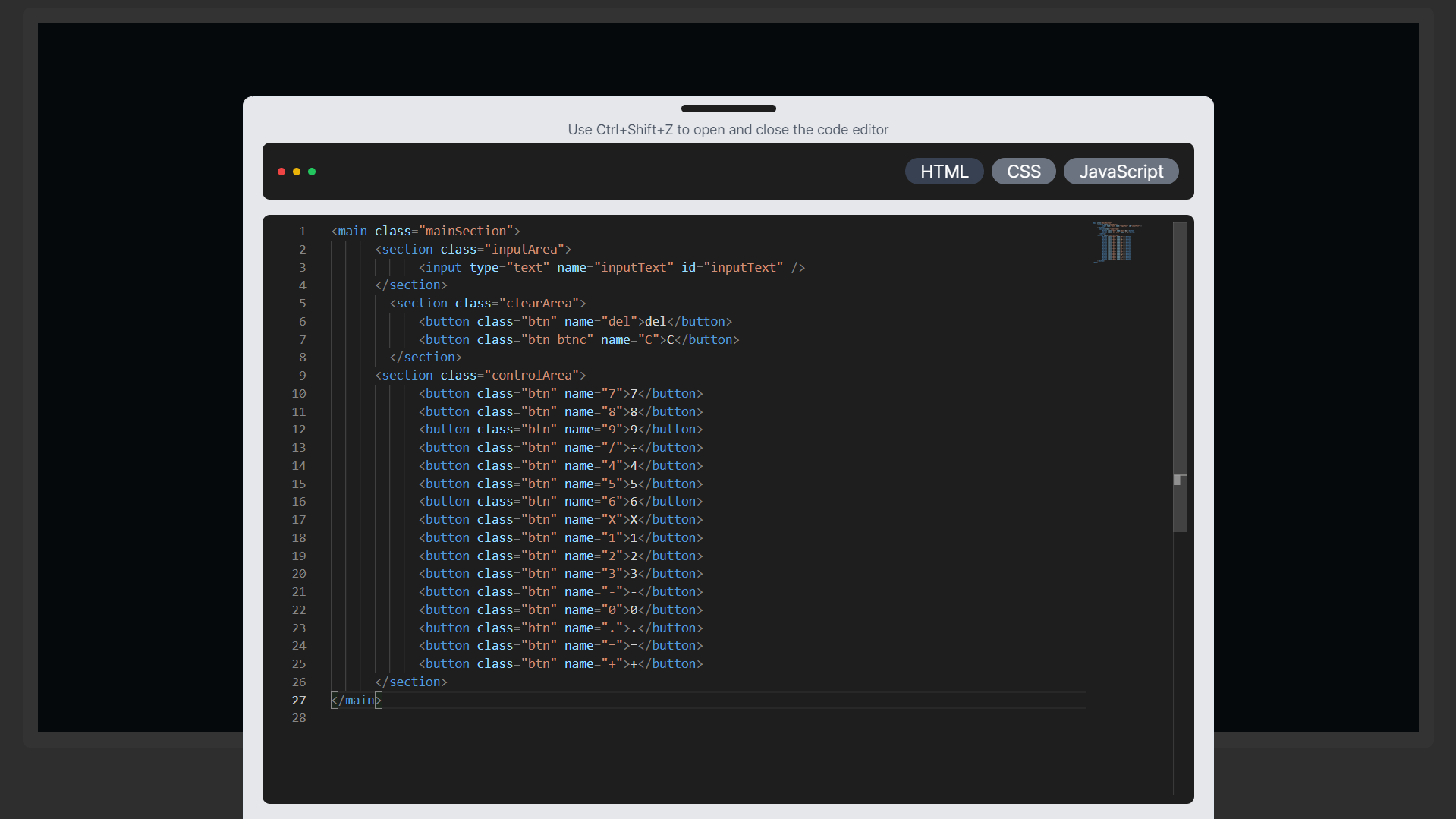The image size is (1456, 819).
Task: Click the closing </section> tag on line 8
Action: (x=426, y=357)
